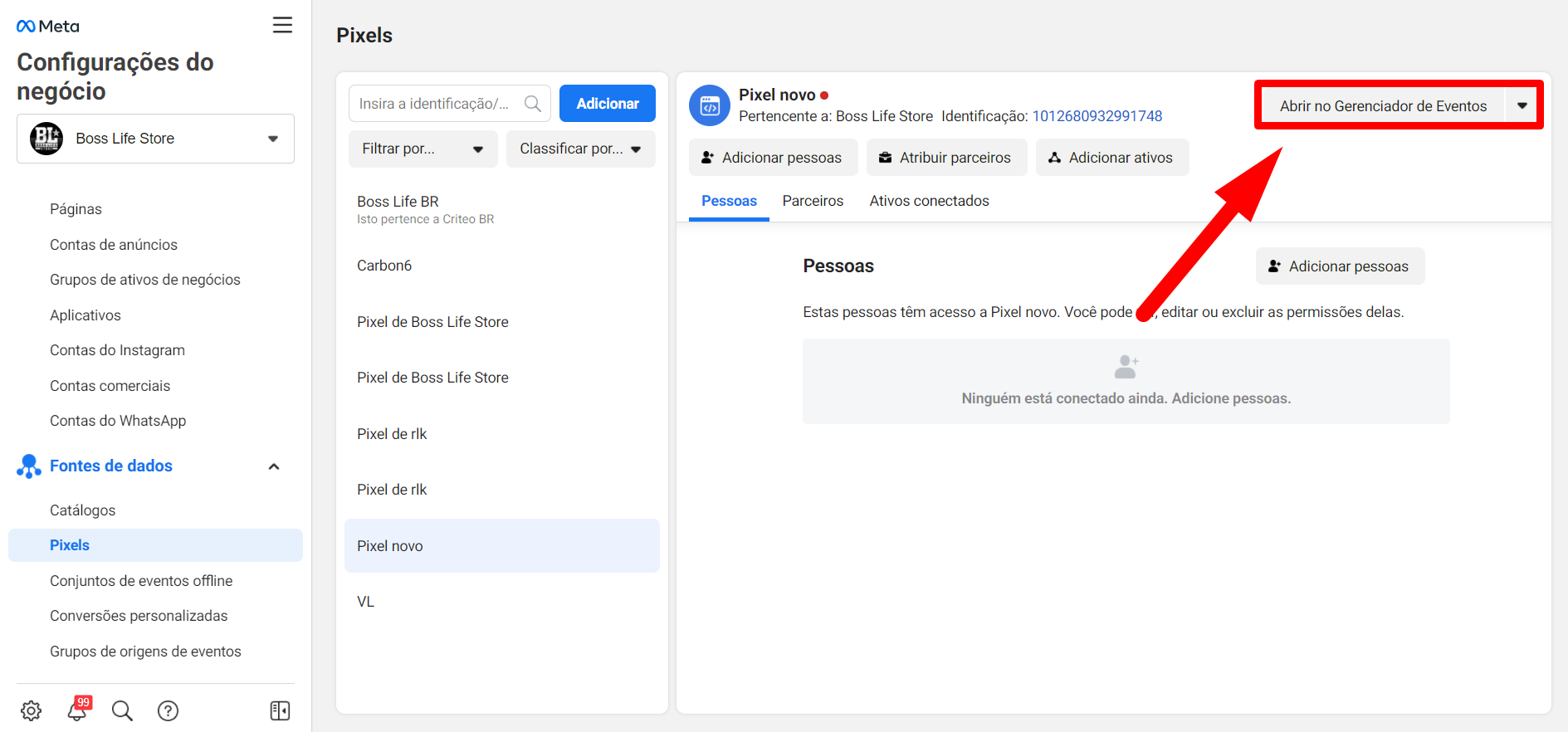
Task: Click Adicionar pessoas button in the header row
Action: click(773, 158)
